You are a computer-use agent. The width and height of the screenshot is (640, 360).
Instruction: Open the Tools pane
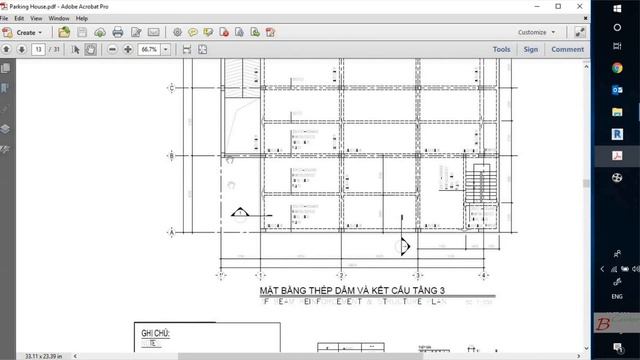[501, 49]
